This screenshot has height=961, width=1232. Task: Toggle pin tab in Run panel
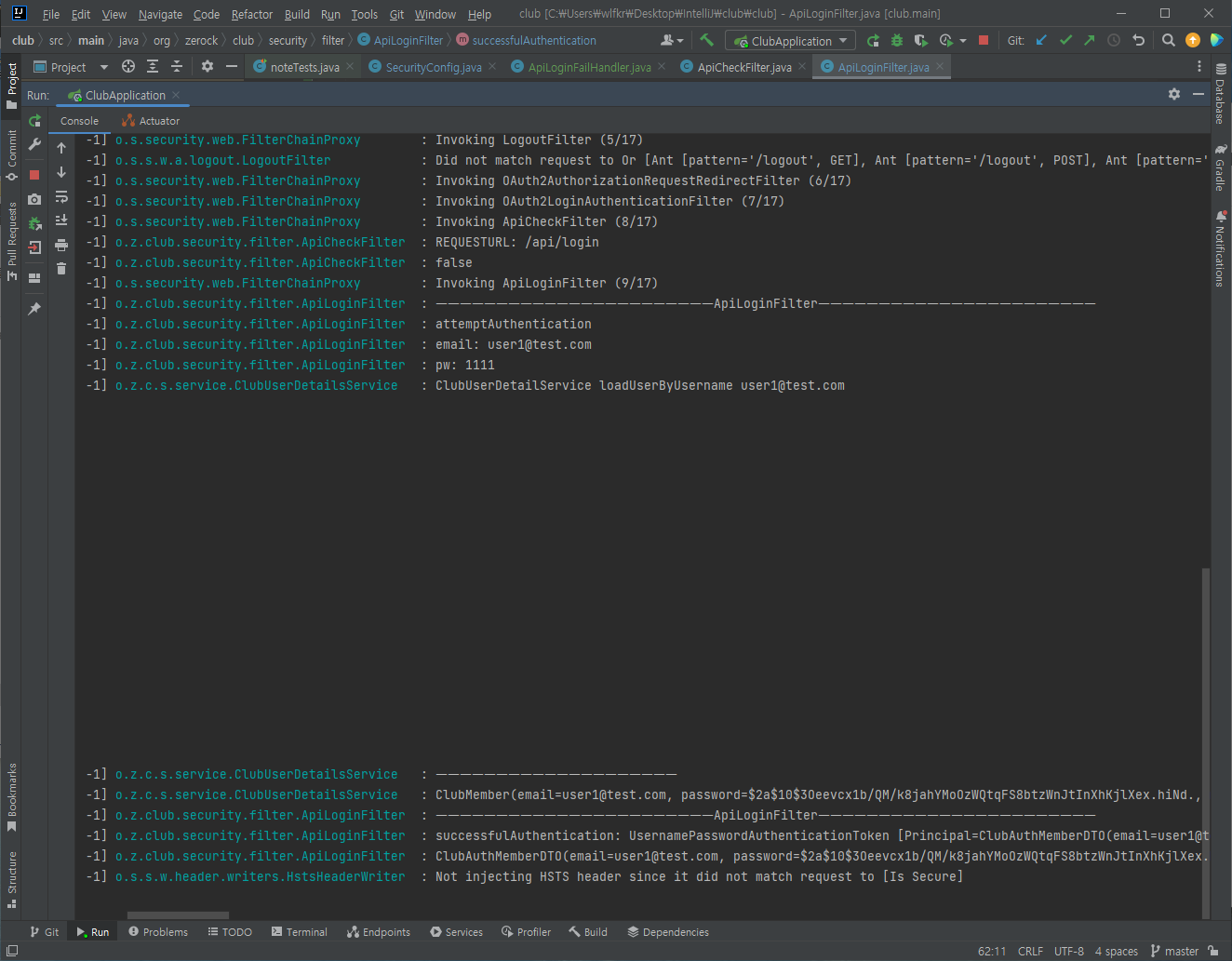click(x=34, y=309)
